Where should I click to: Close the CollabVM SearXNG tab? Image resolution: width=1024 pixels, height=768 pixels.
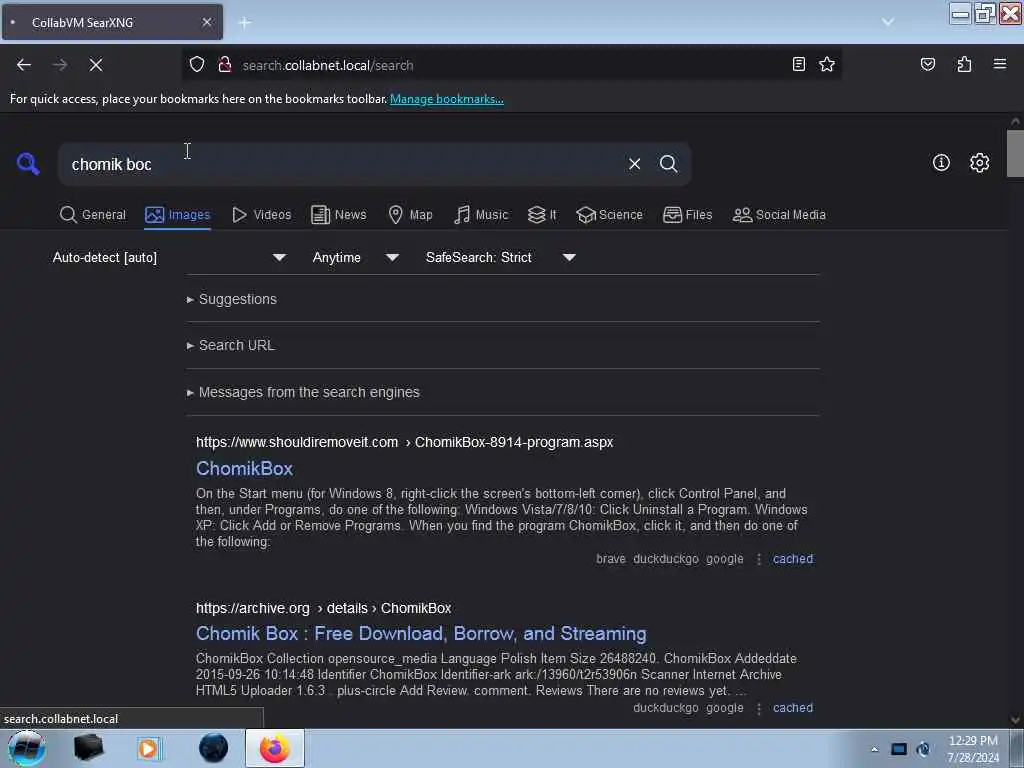pyautogui.click(x=206, y=22)
